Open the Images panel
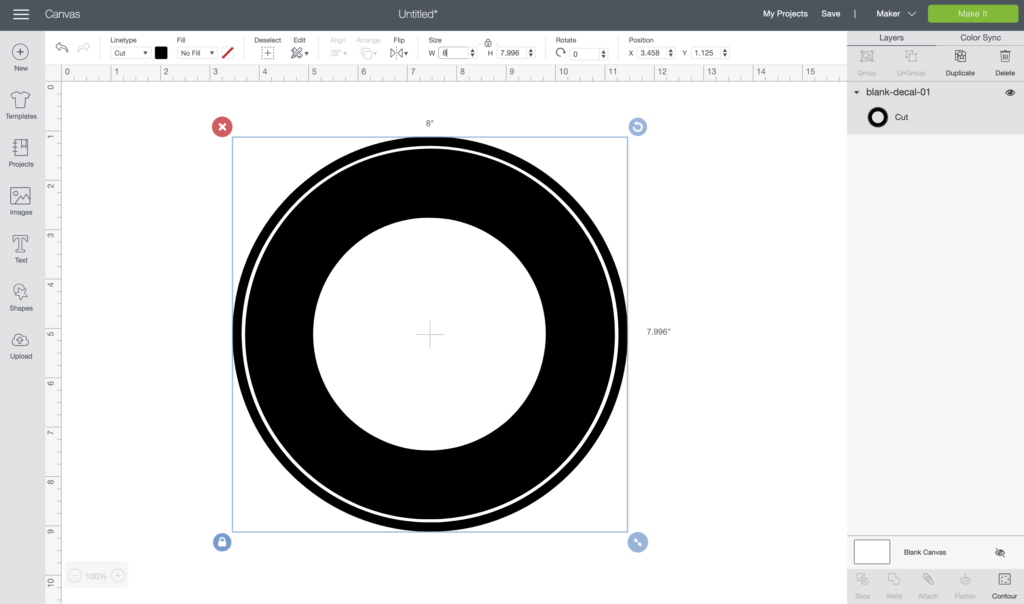The height and width of the screenshot is (604, 1024). tap(20, 198)
